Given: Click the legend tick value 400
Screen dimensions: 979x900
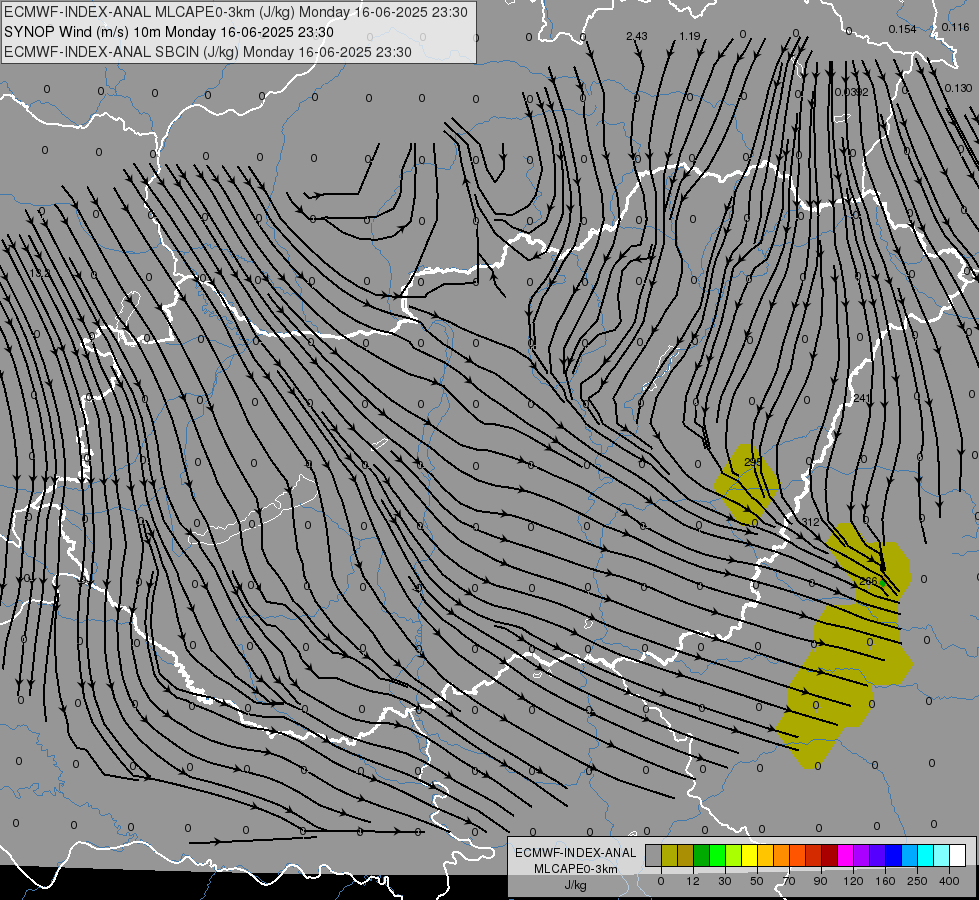Looking at the screenshot, I should point(949,881).
